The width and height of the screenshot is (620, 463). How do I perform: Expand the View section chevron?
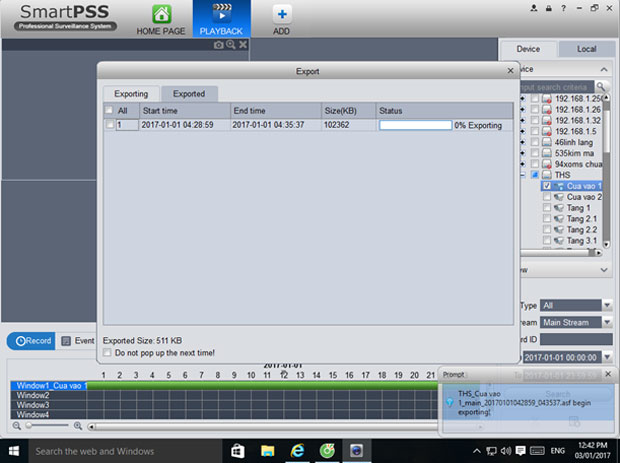coord(604,270)
